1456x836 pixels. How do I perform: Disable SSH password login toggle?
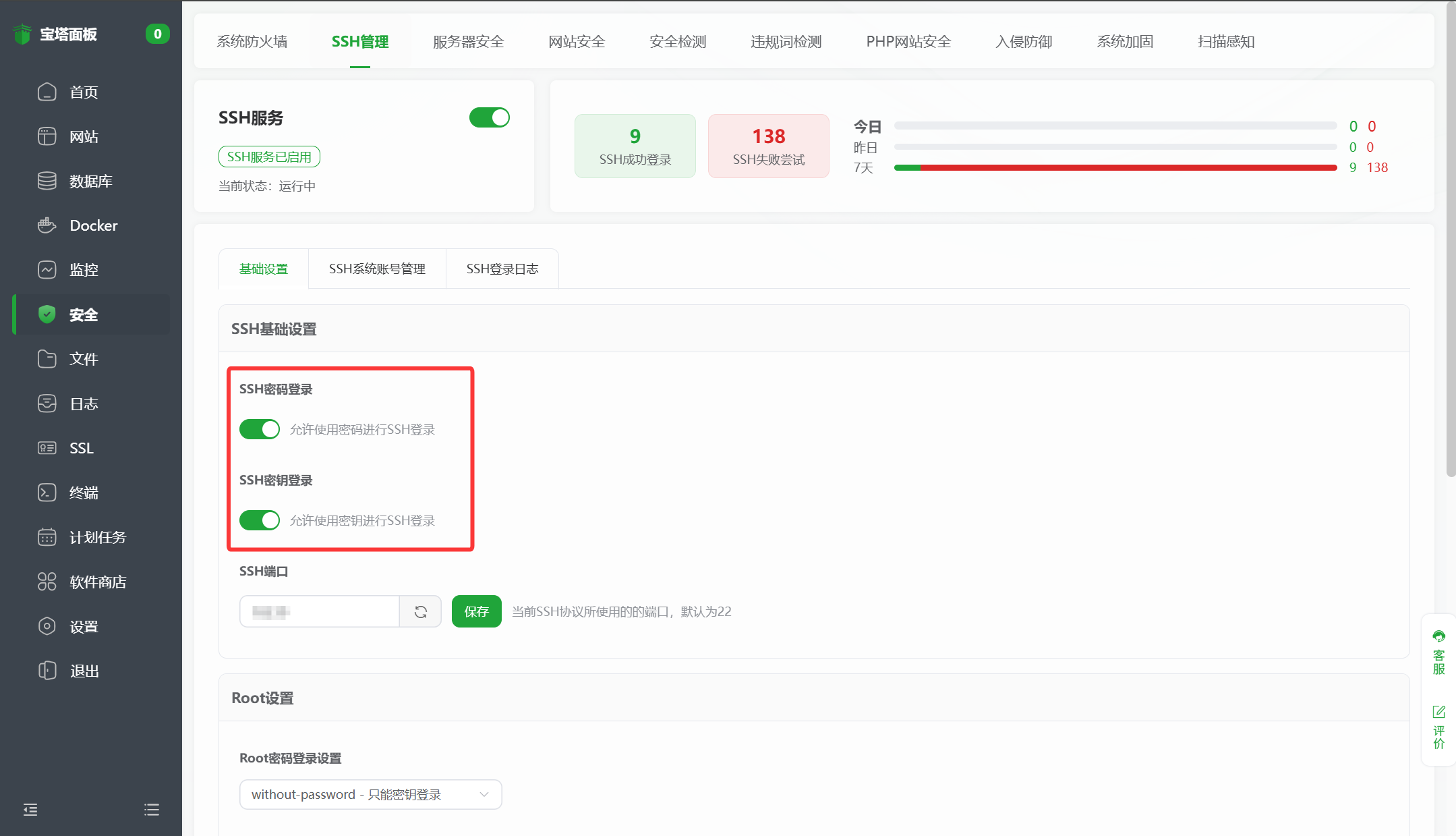260,429
